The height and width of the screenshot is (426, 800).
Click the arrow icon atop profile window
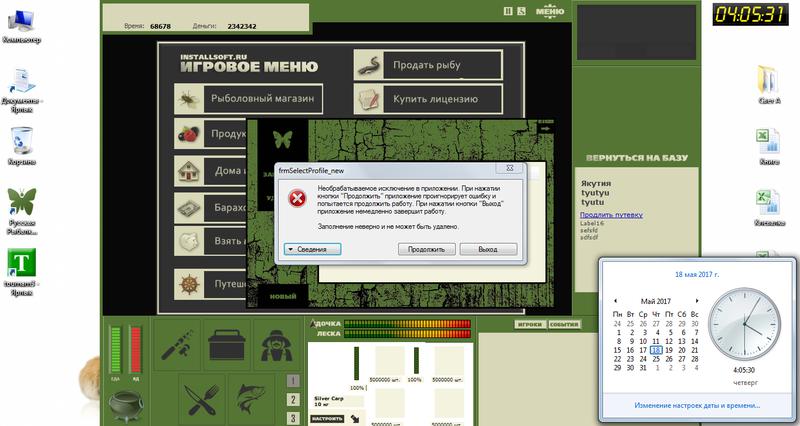click(x=545, y=129)
